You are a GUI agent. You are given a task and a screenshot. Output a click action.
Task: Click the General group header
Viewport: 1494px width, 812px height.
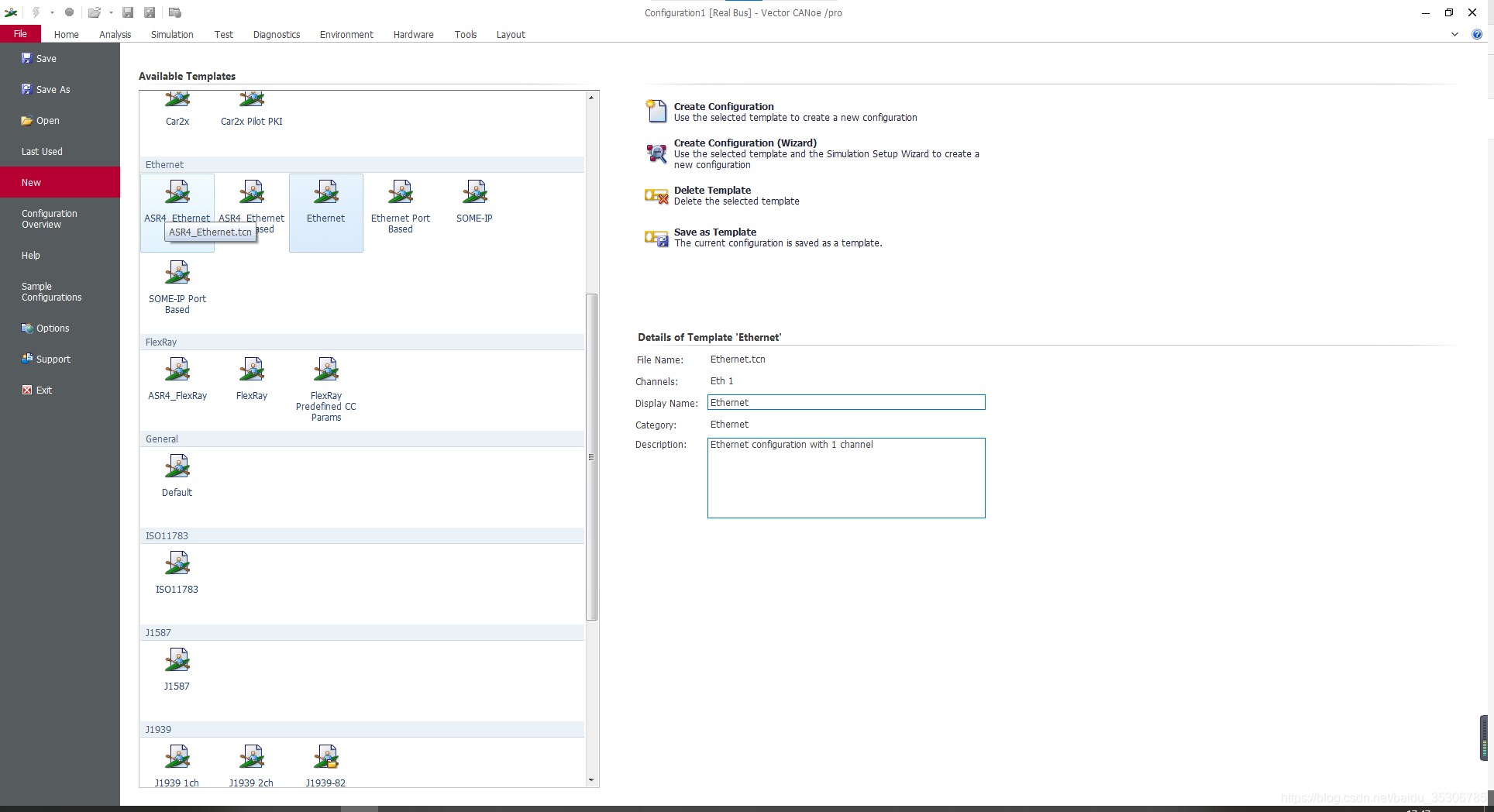click(x=362, y=439)
